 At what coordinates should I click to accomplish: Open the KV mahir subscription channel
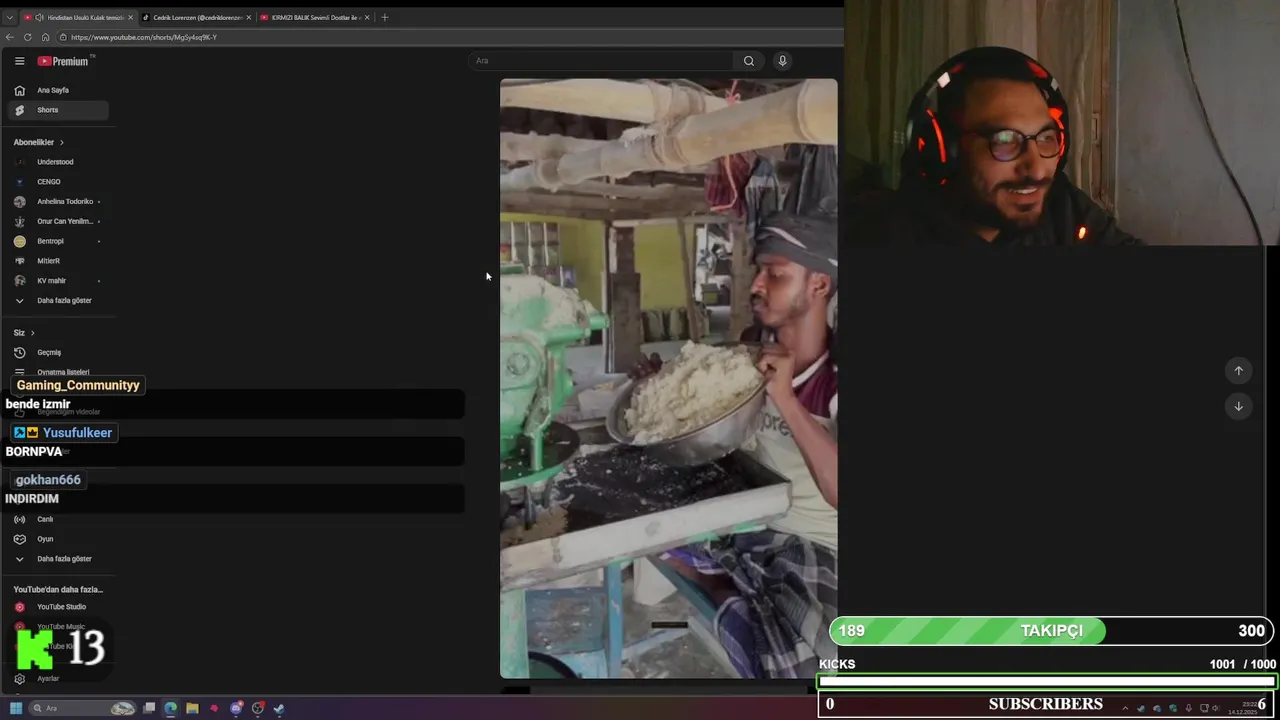pyautogui.click(x=58, y=281)
